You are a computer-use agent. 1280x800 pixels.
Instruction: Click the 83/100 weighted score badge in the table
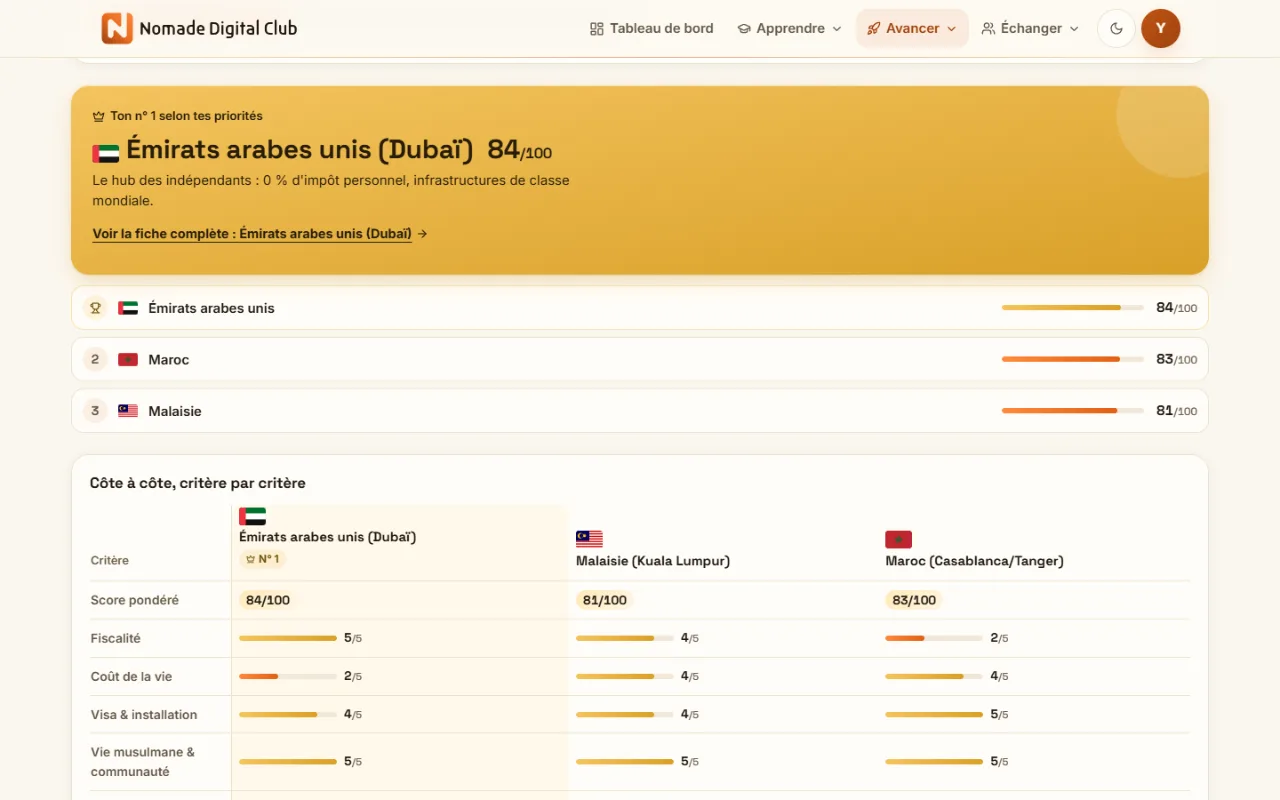(x=913, y=600)
